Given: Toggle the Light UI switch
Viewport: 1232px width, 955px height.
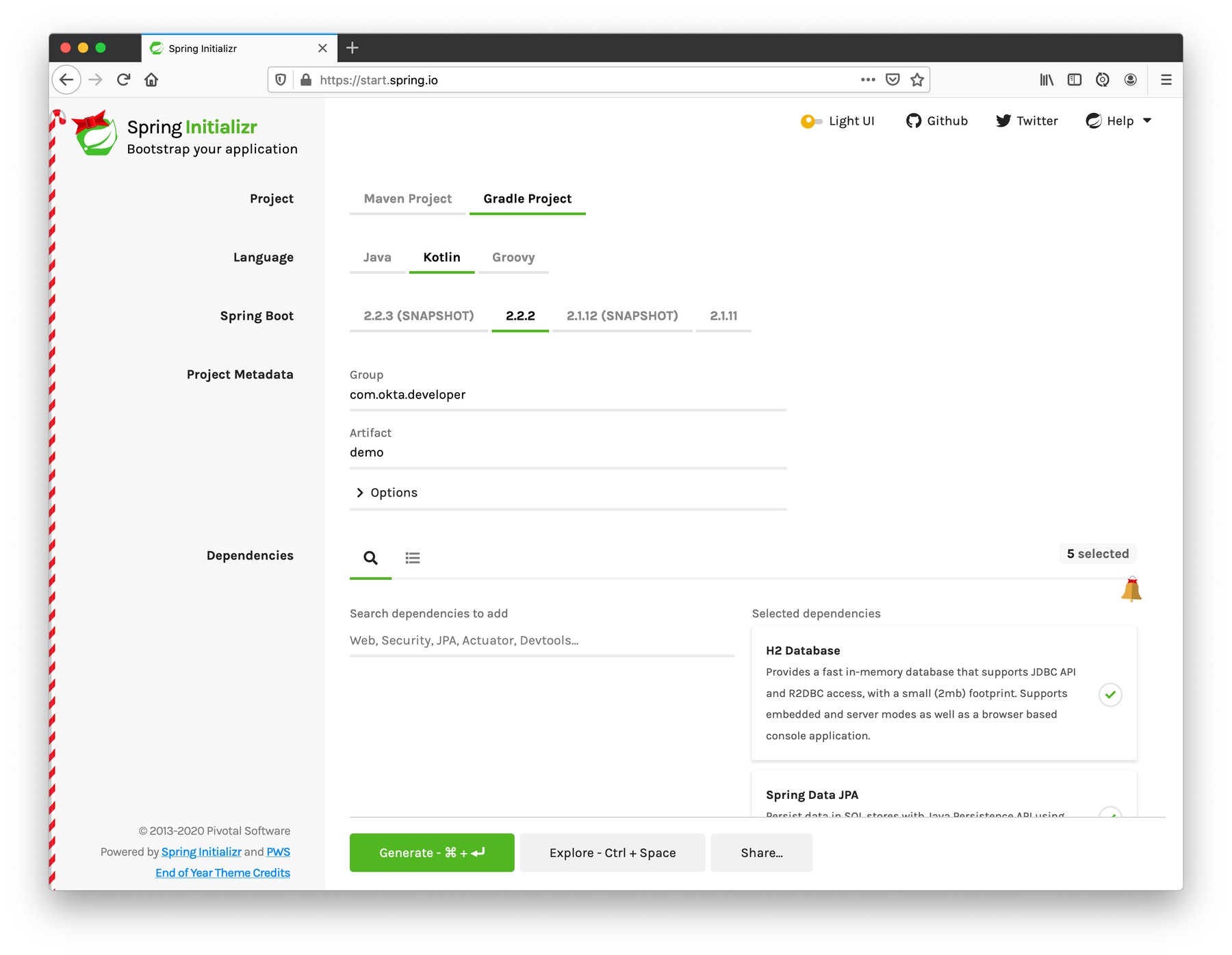Looking at the screenshot, I should point(811,122).
